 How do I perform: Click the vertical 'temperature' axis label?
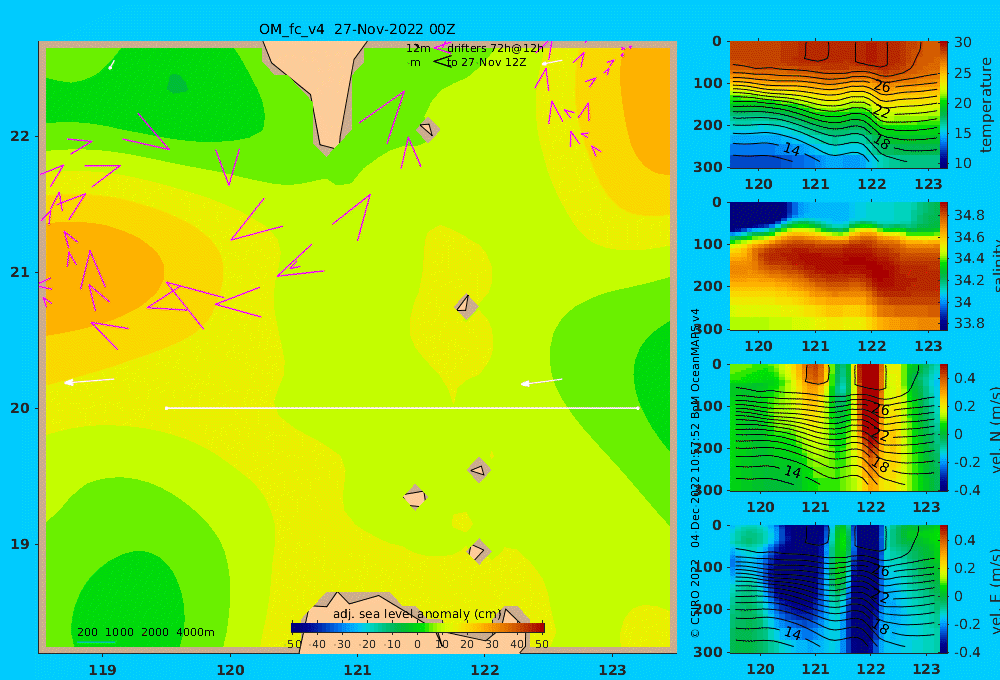986,105
